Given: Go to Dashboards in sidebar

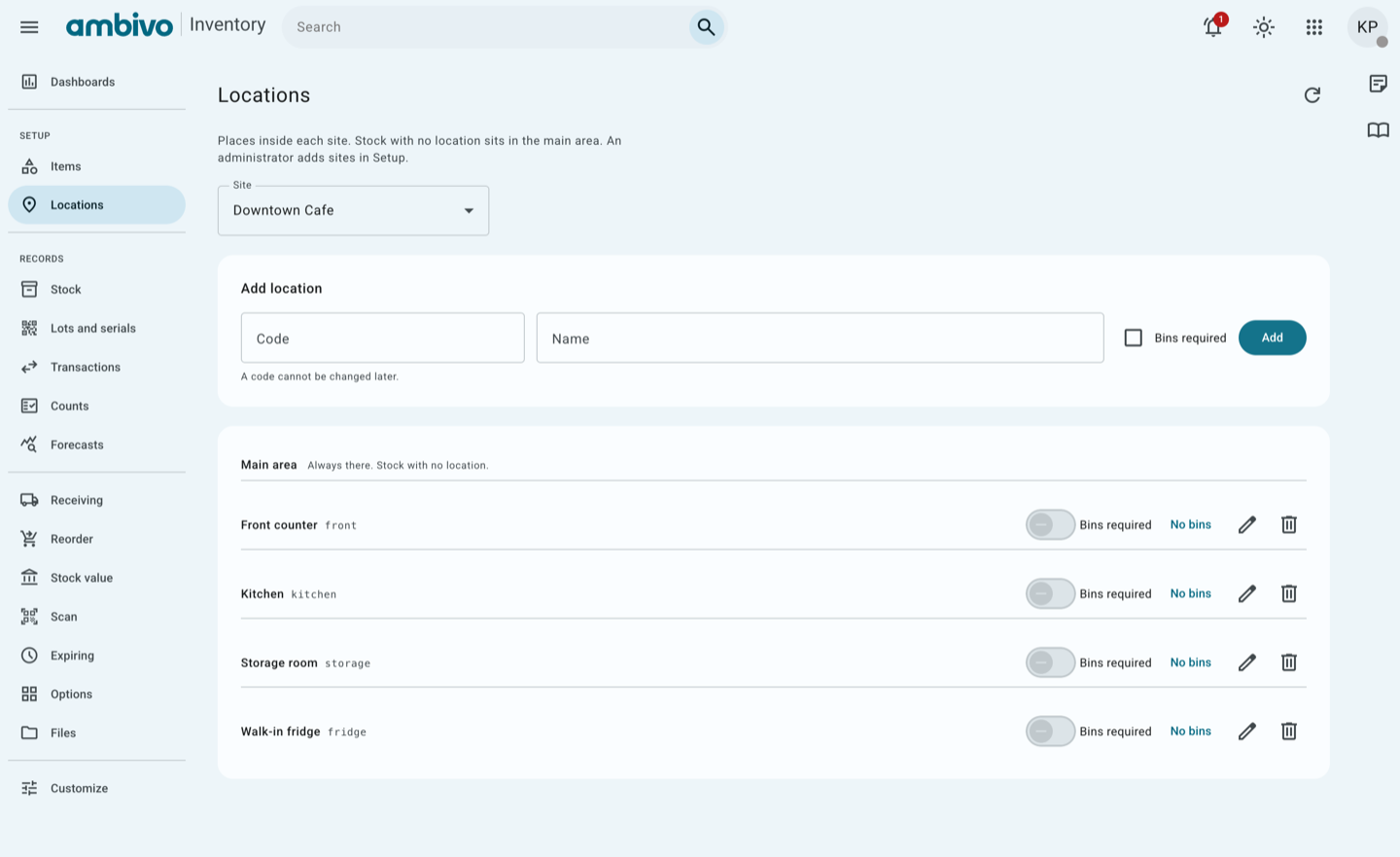Looking at the screenshot, I should click(x=96, y=82).
